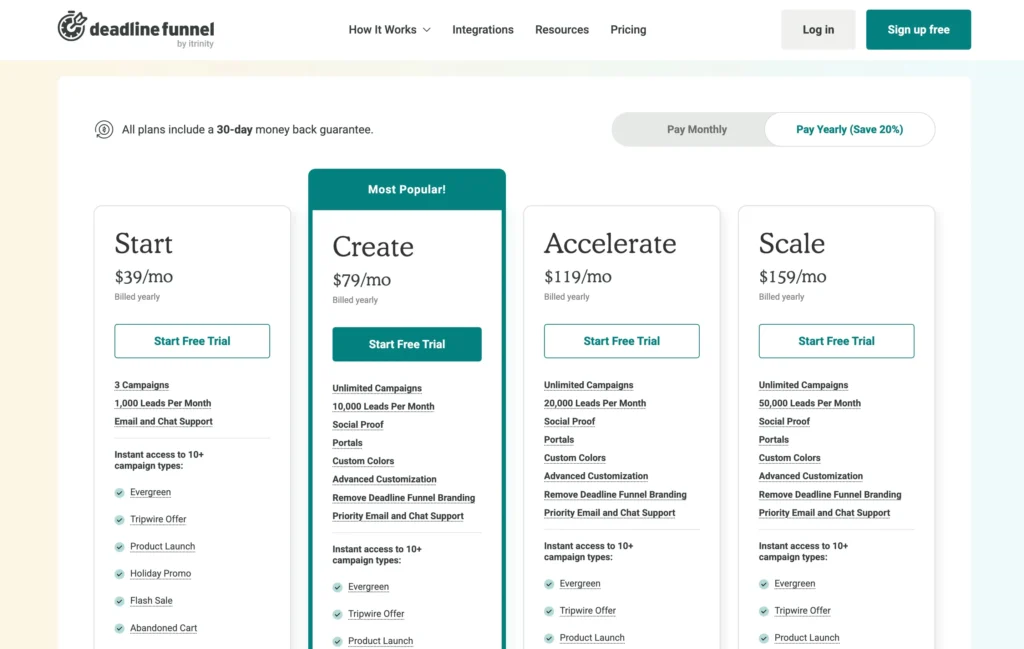The height and width of the screenshot is (649, 1024).
Task: Open the Pricing nav link
Action: pos(628,30)
